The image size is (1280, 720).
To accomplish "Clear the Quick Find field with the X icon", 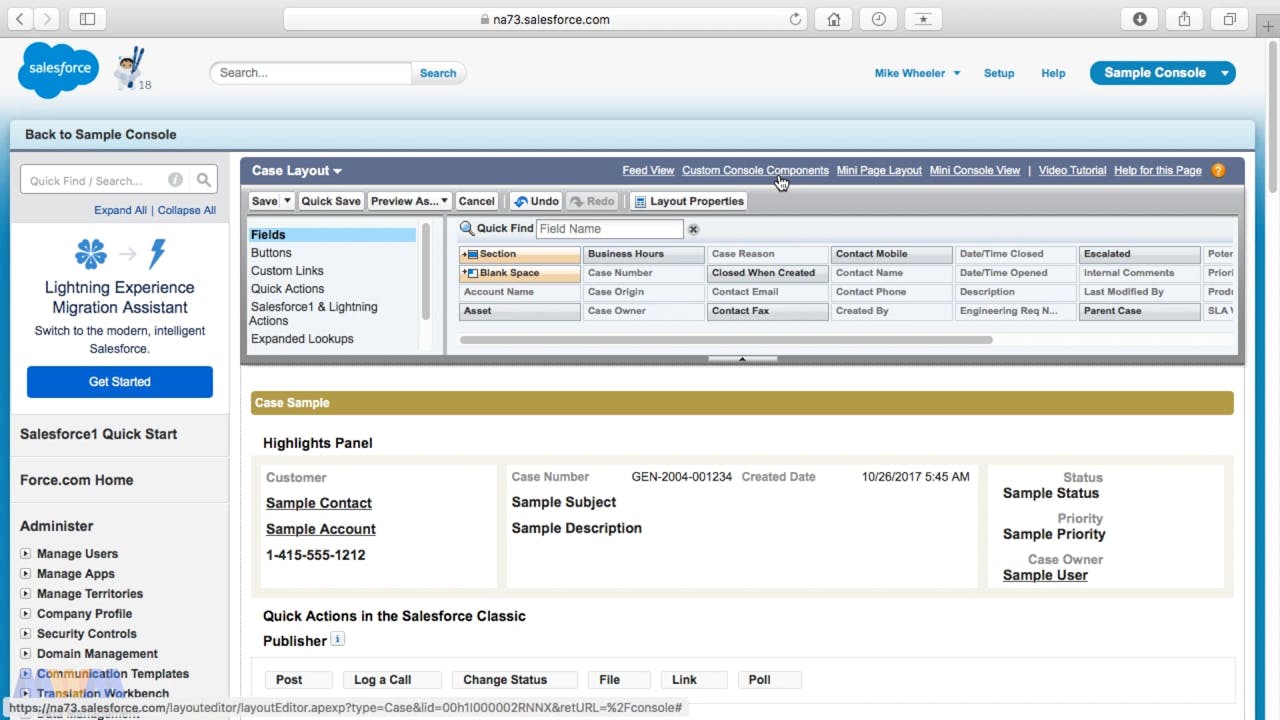I will (x=693, y=229).
